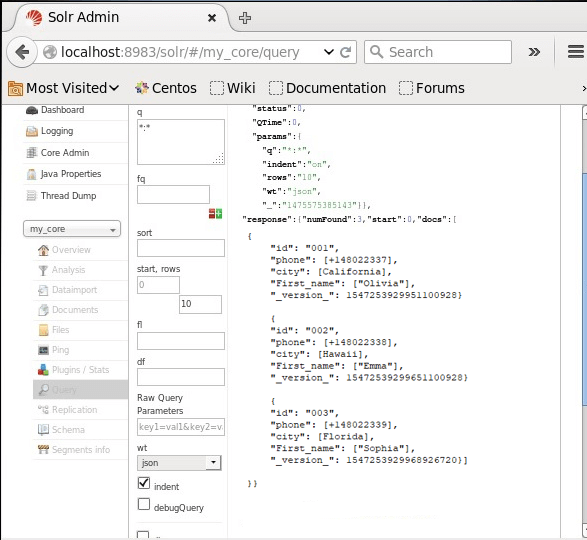Click the double-chevron overflow toolbar icon

(x=534, y=52)
